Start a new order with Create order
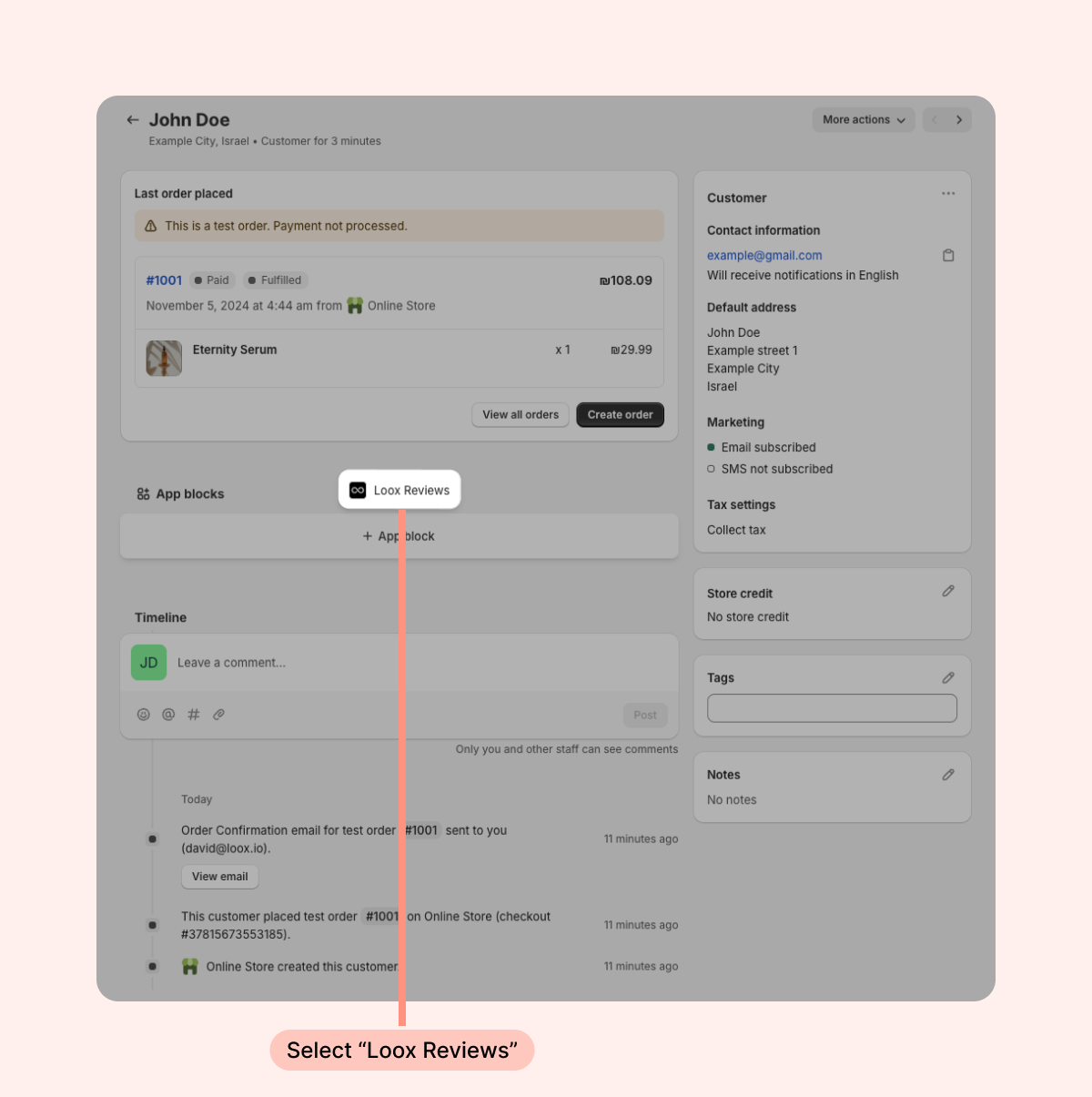Screen dimensions: 1092x1097 pos(621,415)
